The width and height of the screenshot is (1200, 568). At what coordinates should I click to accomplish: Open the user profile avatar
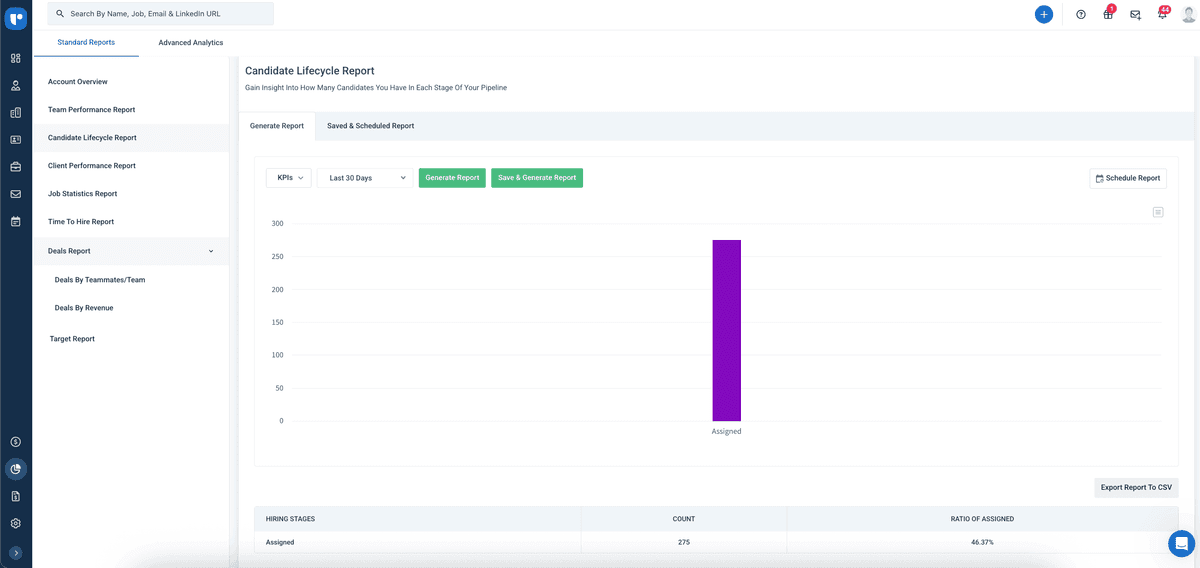pos(1189,14)
